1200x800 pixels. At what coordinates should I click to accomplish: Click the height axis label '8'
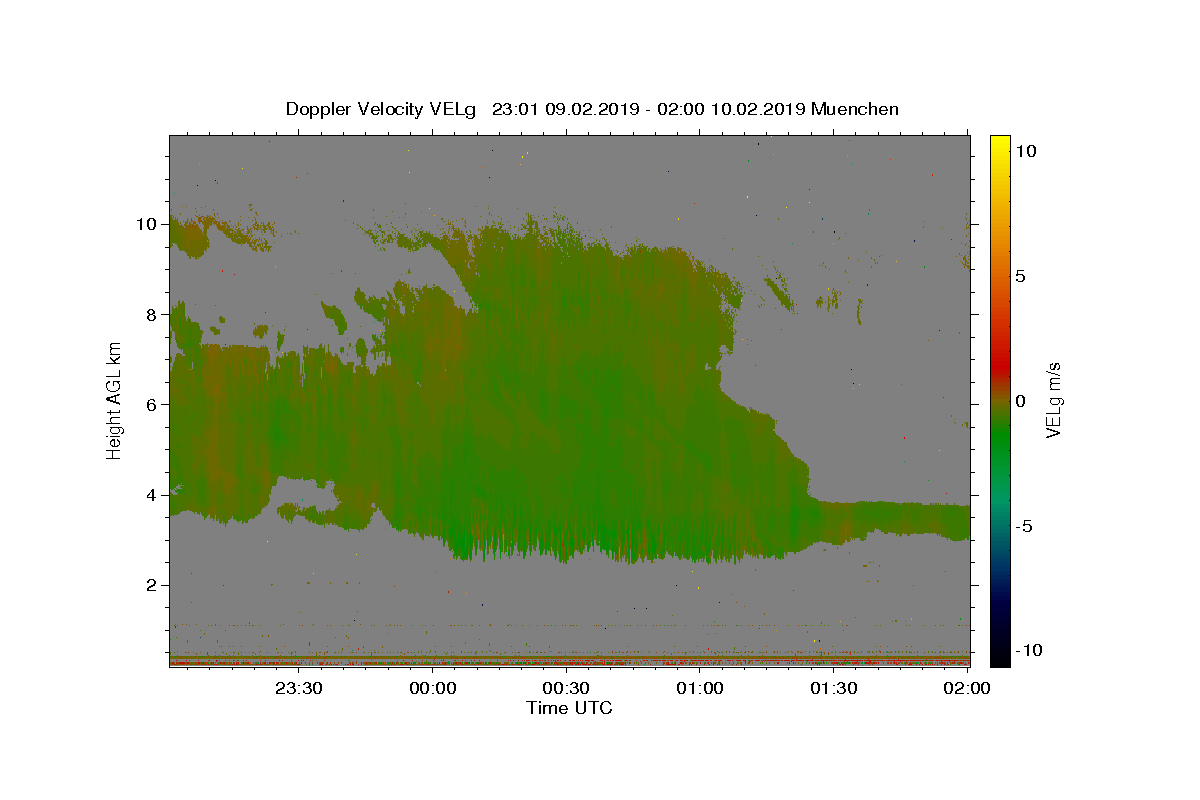tap(152, 314)
